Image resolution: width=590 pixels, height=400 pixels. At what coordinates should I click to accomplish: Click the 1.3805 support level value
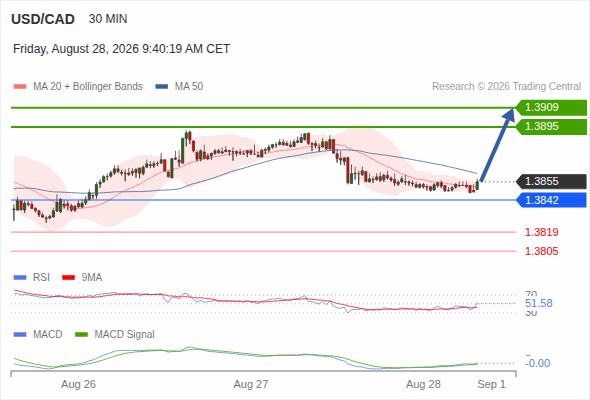541,251
